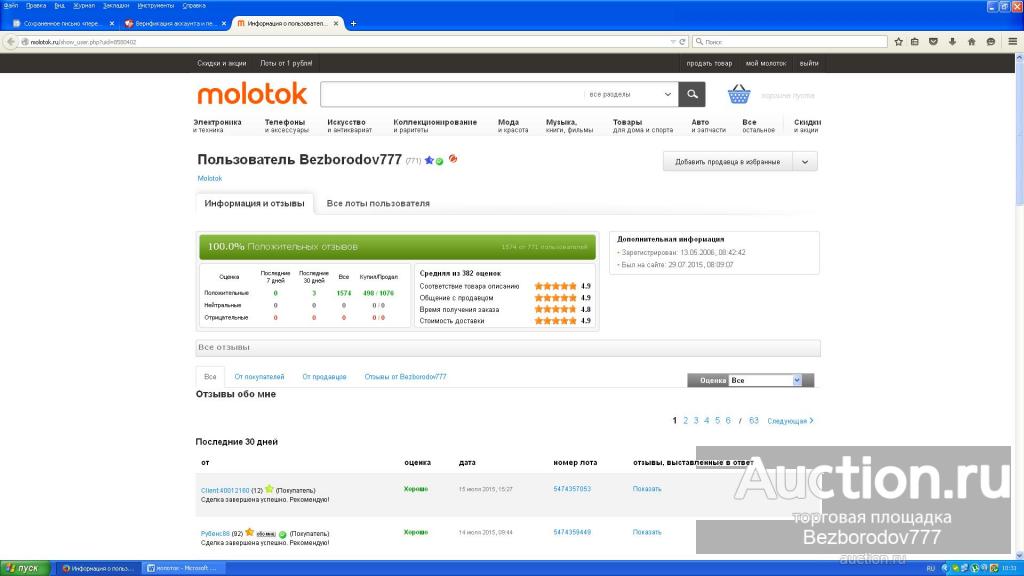1024x576 pixels.
Task: Open the URL bar history dropdown arrow
Action: tap(673, 42)
